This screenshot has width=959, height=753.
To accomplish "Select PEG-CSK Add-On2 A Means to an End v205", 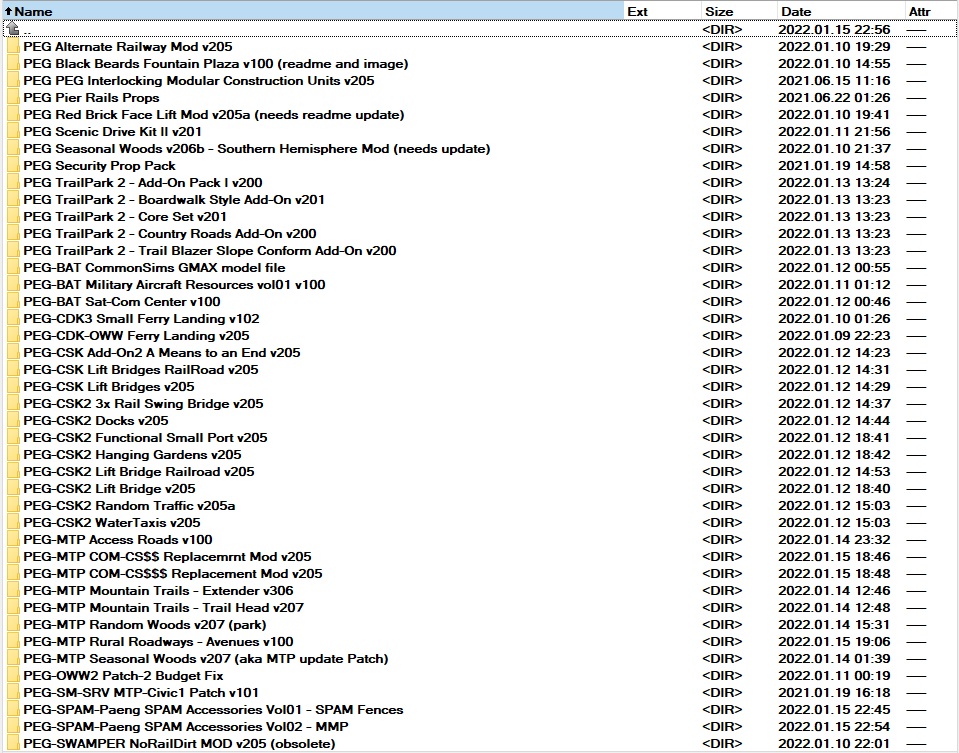I will (x=162, y=353).
